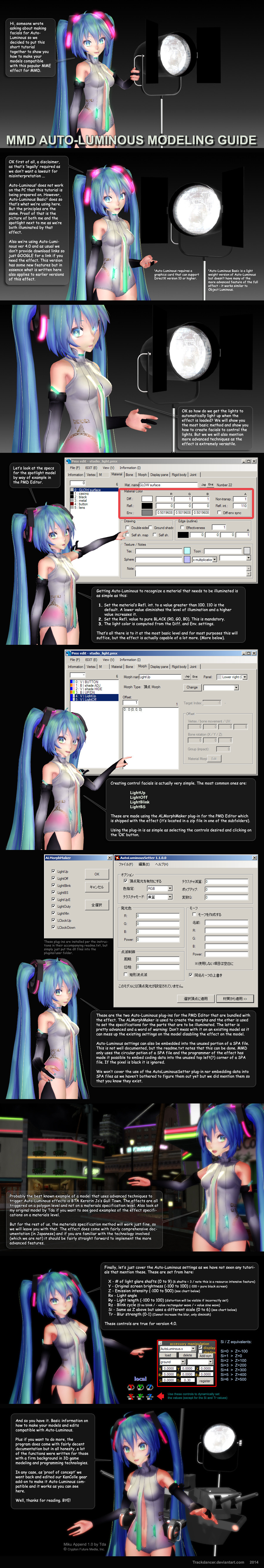Uncheck LClockDown in ALMorphMaker
264x1568 pixels.
53,928
